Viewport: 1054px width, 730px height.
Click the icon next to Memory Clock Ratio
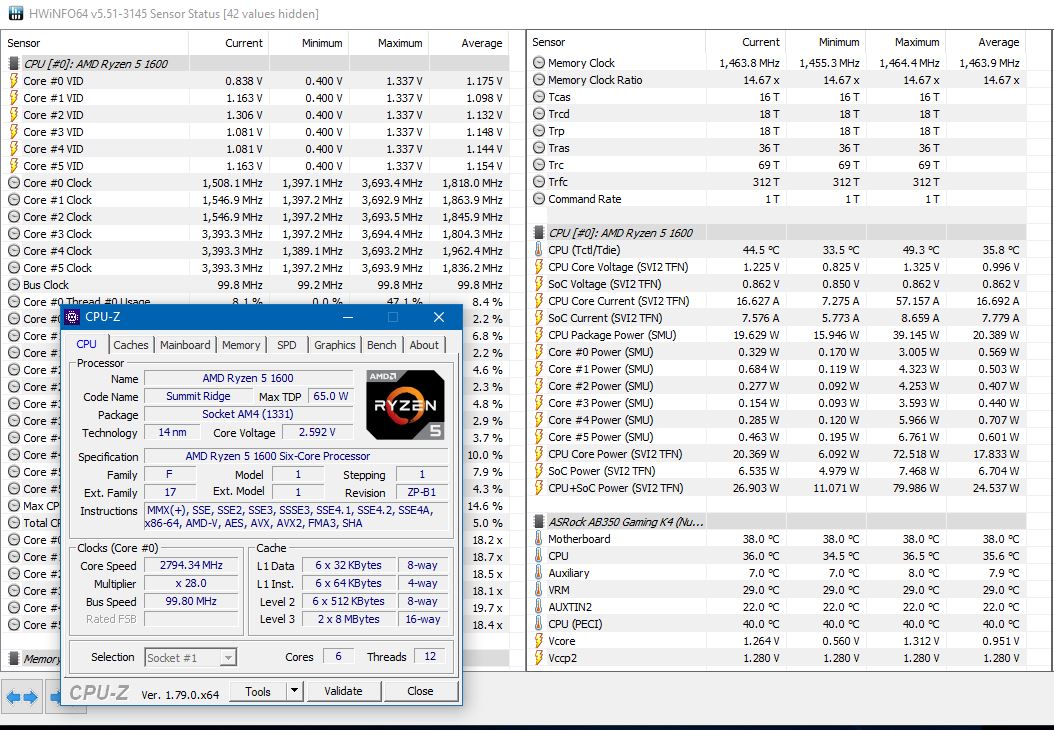538,79
